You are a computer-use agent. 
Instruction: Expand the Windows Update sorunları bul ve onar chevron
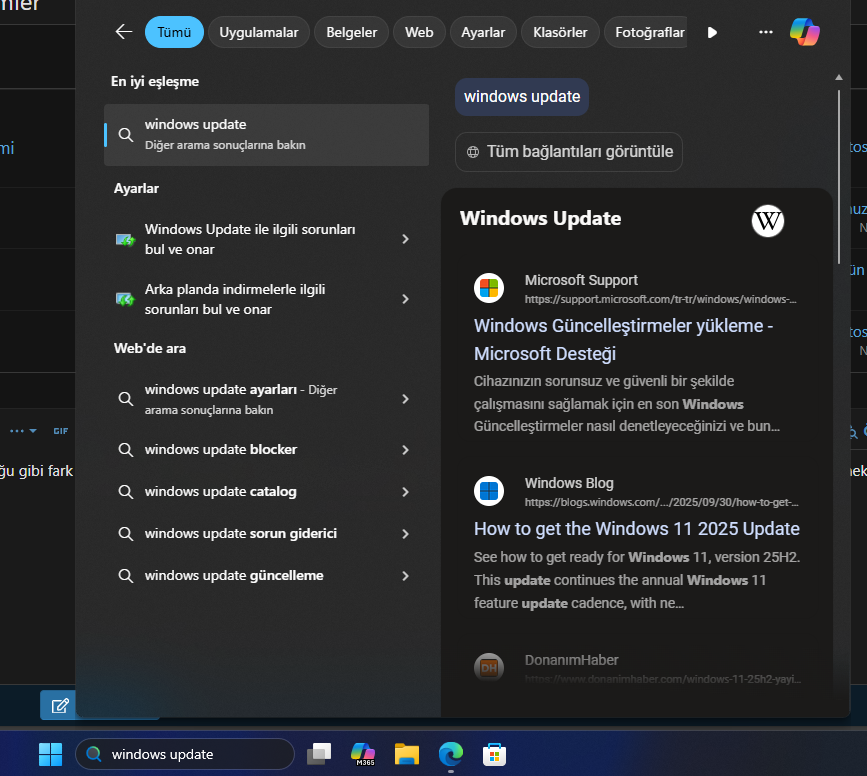[x=405, y=239]
